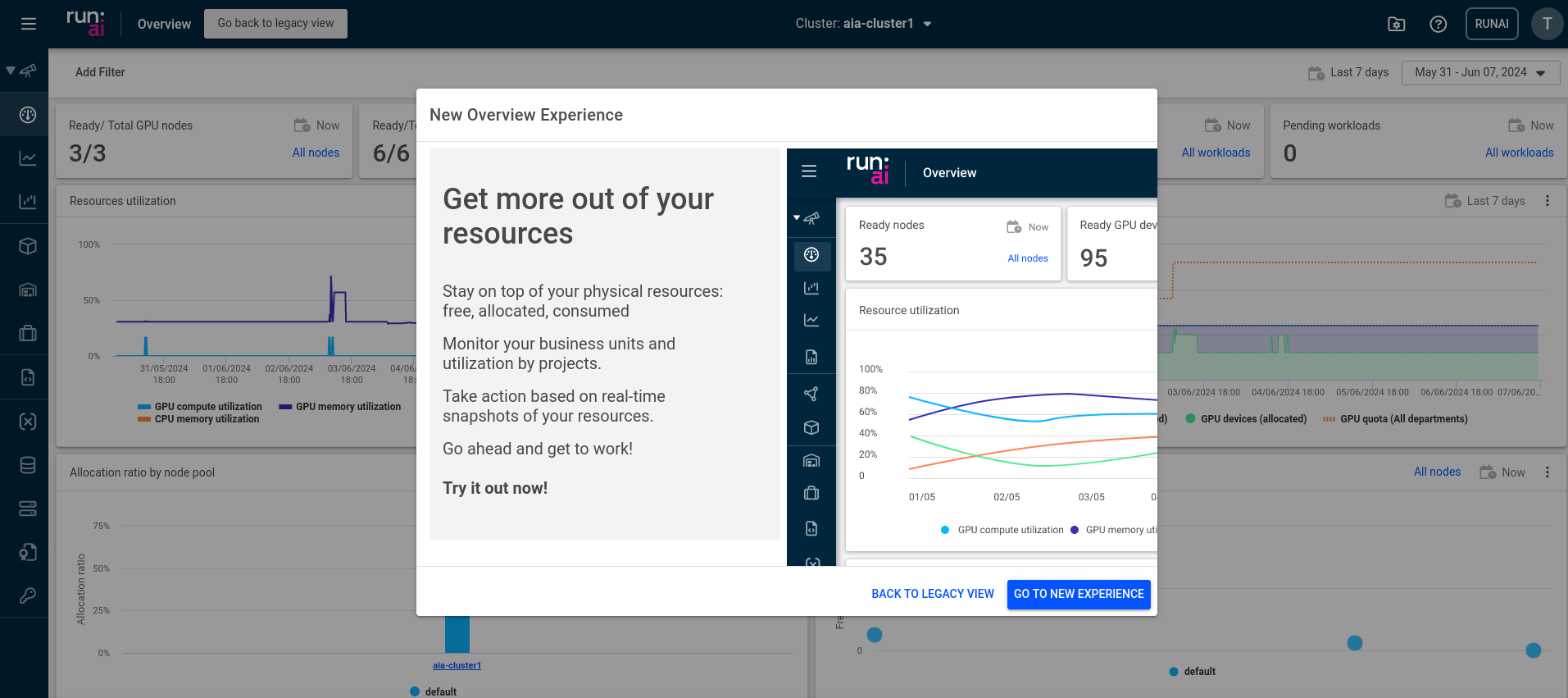Open the server rack icon in sidebar
The image size is (1568, 698).
pyautogui.click(x=28, y=509)
